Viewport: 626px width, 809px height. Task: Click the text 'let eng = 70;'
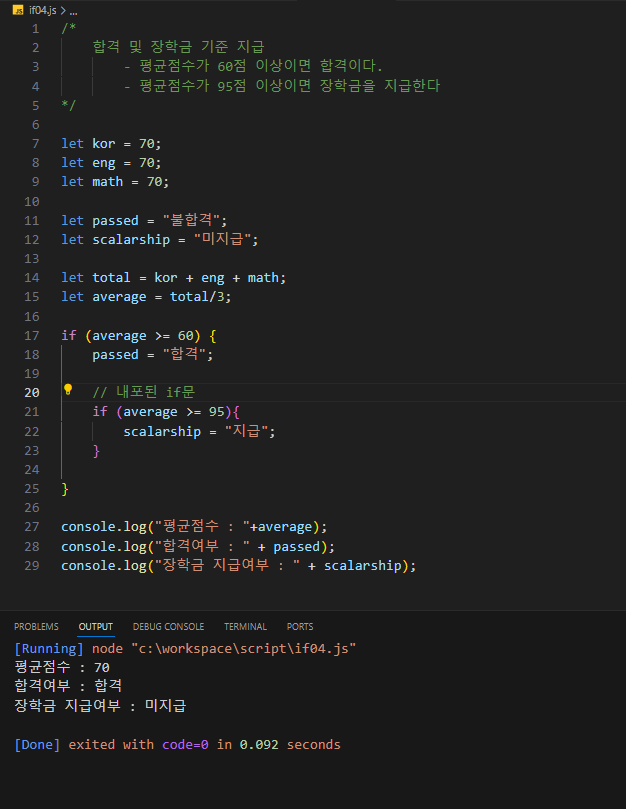(111, 163)
